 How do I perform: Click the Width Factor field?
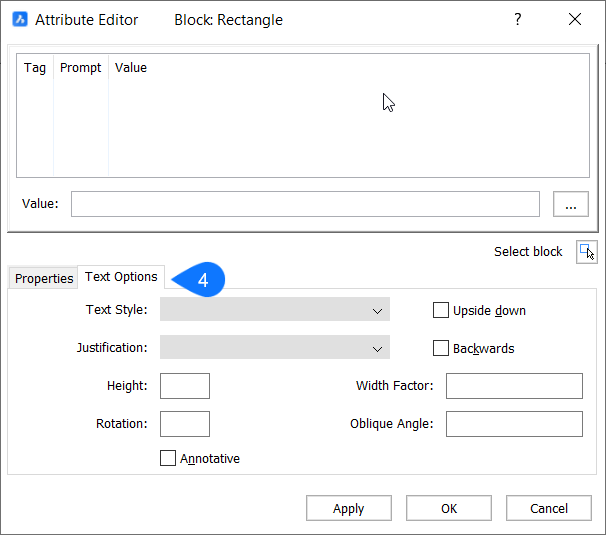pos(514,386)
